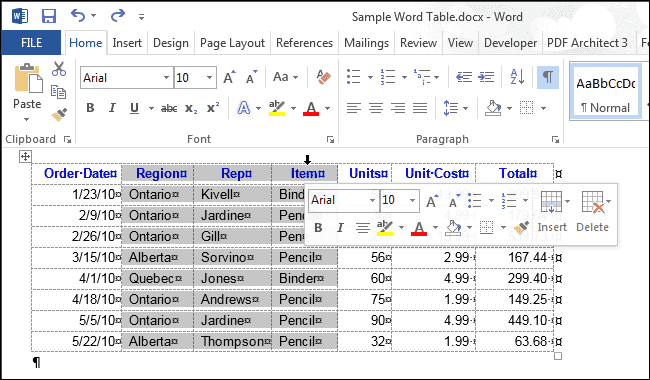Open the ribbon font size dropdown

[x=209, y=77]
